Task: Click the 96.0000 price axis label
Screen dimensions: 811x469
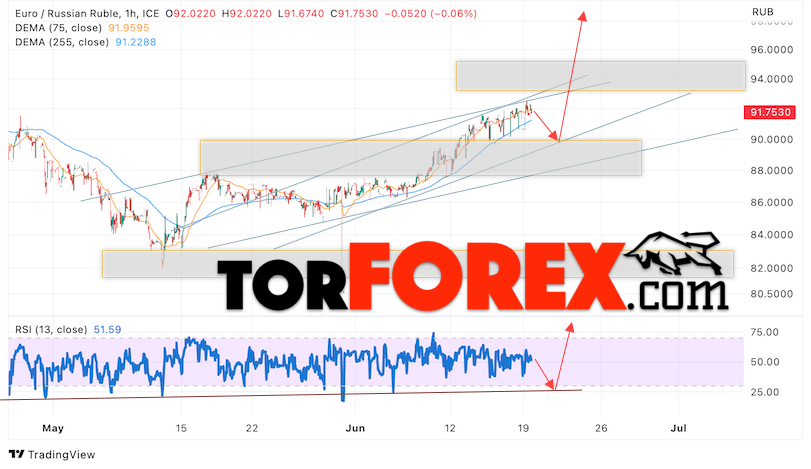Action: click(x=772, y=50)
